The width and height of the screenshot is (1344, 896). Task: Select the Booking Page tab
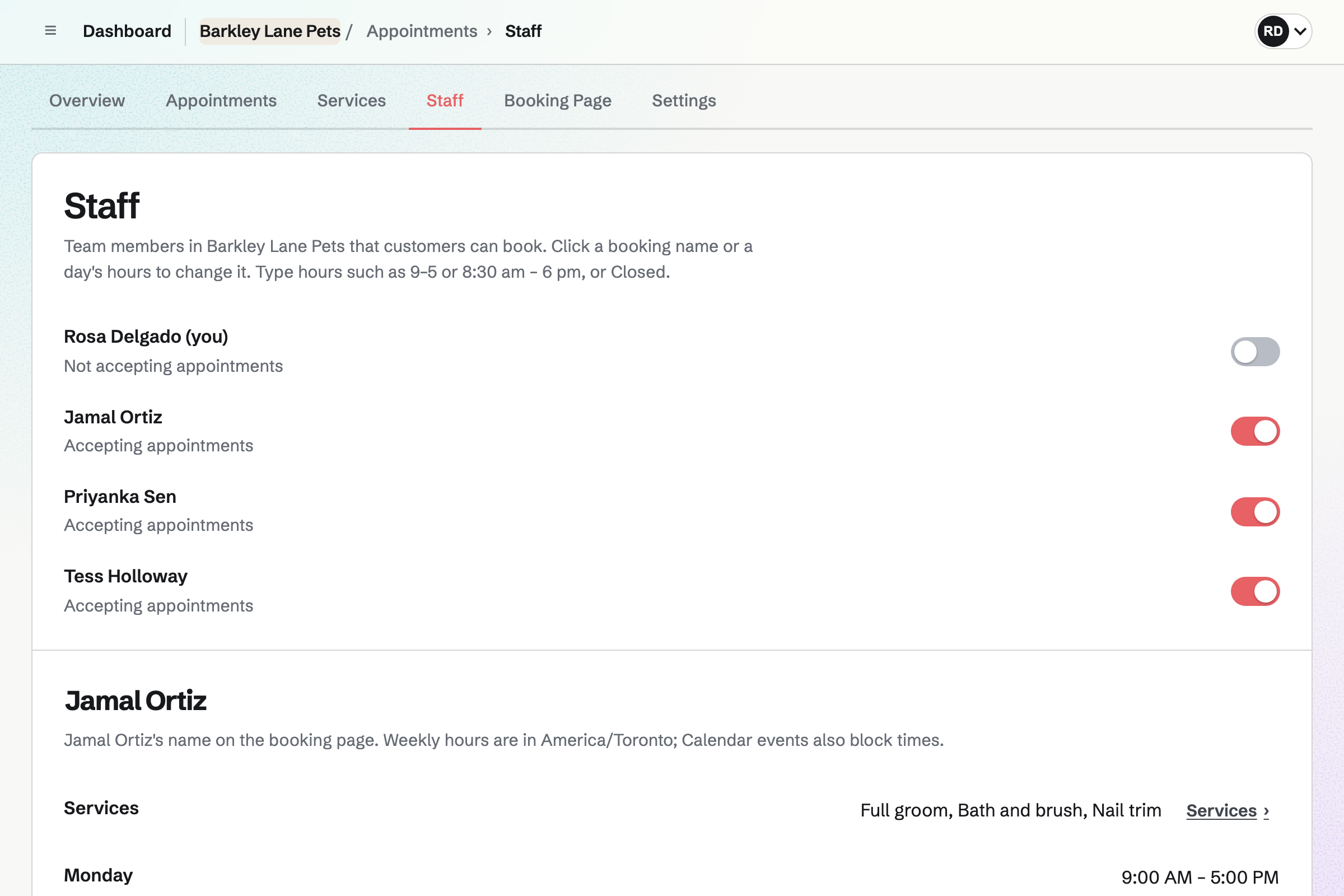558,101
